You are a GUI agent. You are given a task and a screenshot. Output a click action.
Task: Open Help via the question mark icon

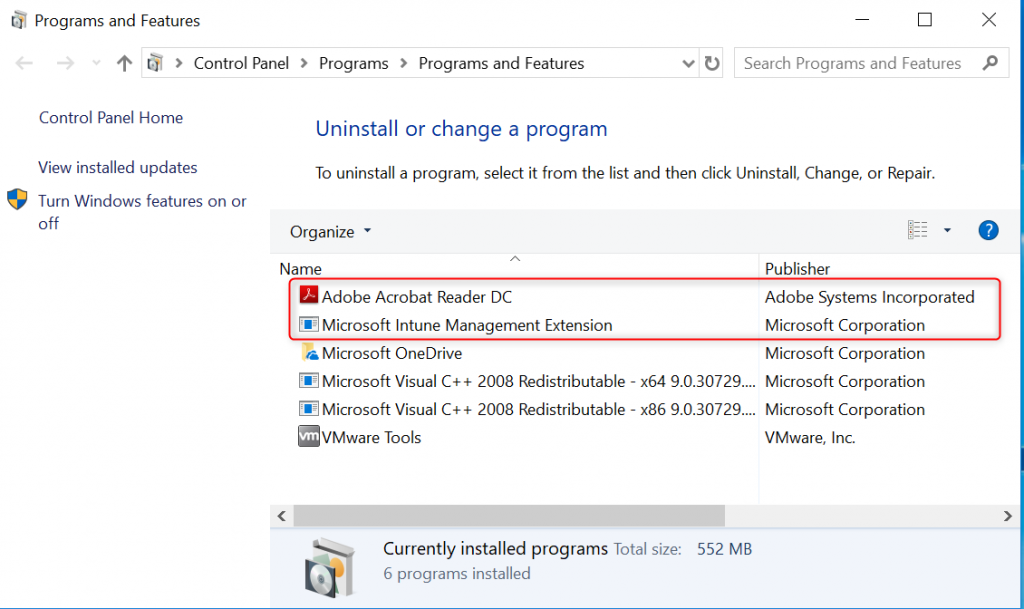[x=988, y=230]
